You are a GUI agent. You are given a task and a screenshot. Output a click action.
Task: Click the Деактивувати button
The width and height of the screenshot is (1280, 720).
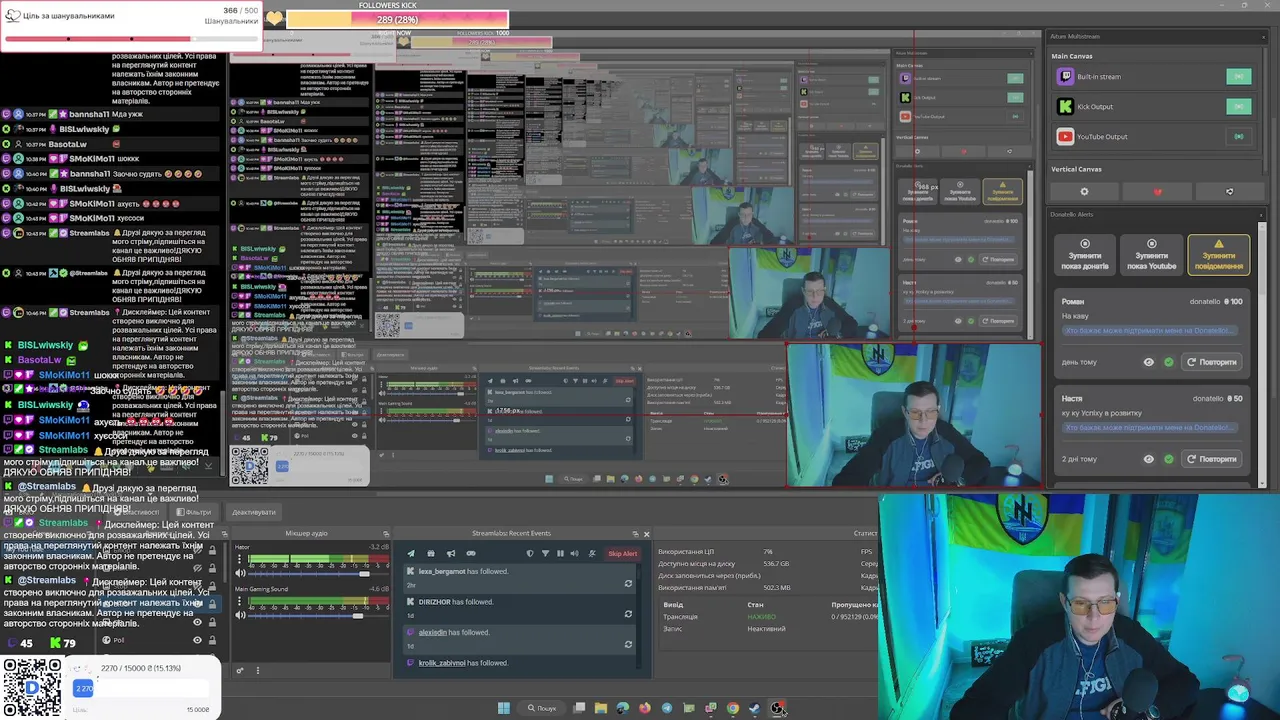click(254, 512)
